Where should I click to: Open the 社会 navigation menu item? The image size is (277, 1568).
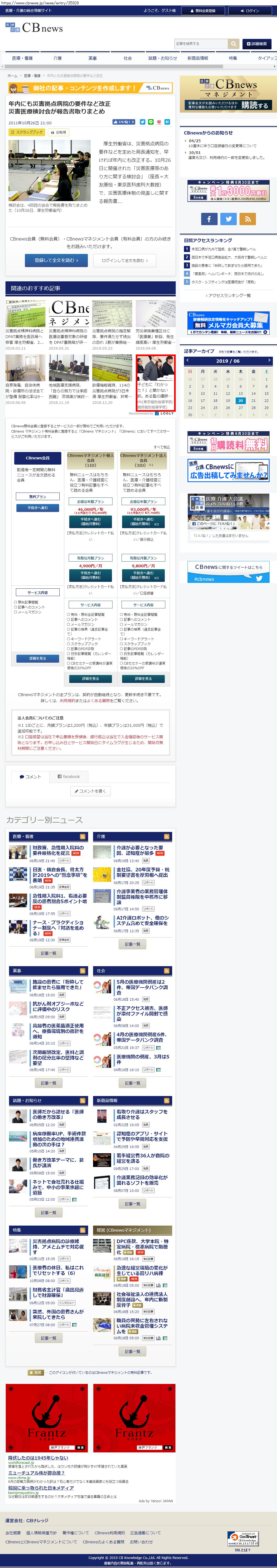pyautogui.click(x=127, y=58)
